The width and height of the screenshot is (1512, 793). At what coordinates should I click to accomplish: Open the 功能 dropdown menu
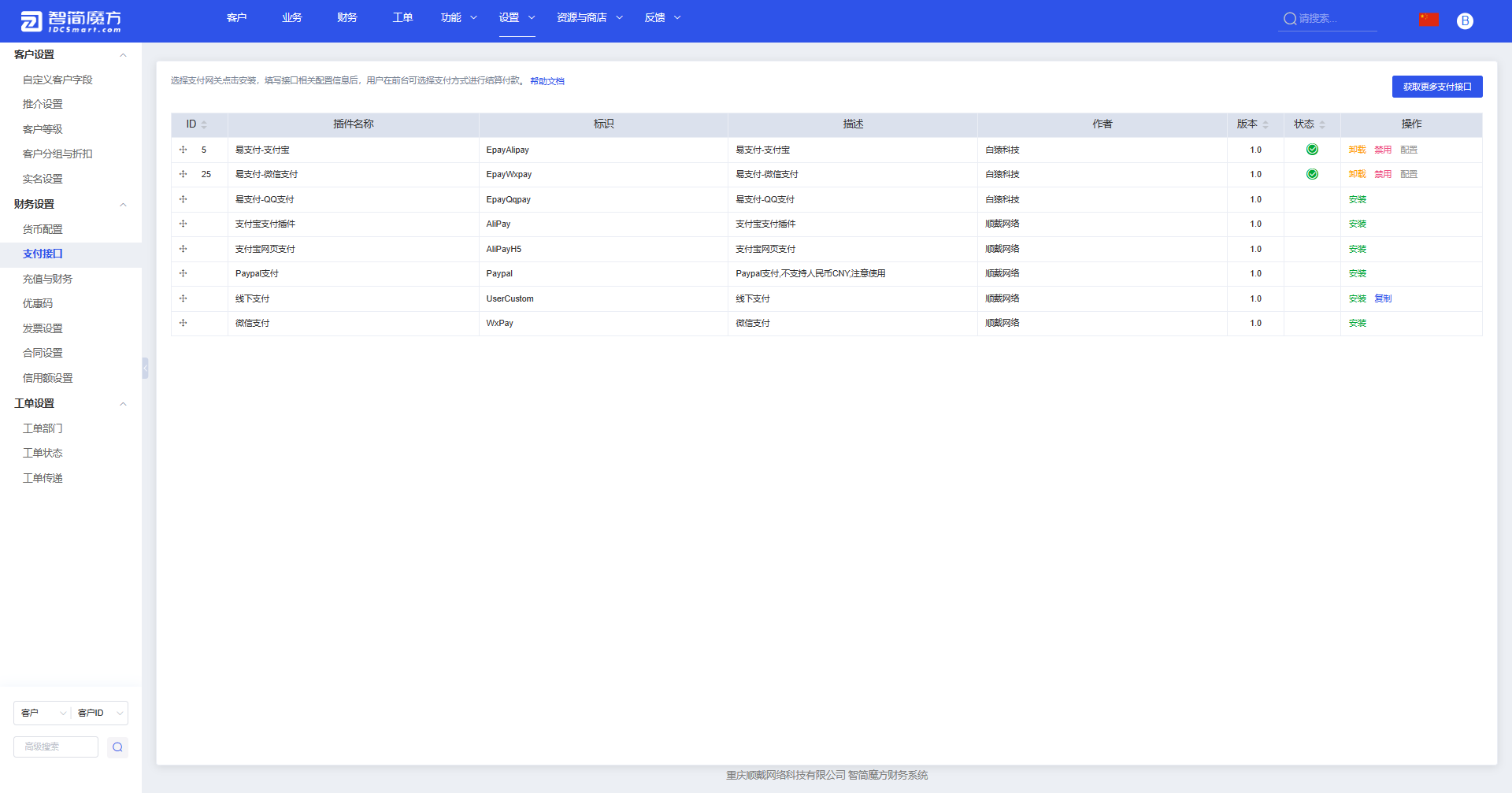(x=459, y=17)
